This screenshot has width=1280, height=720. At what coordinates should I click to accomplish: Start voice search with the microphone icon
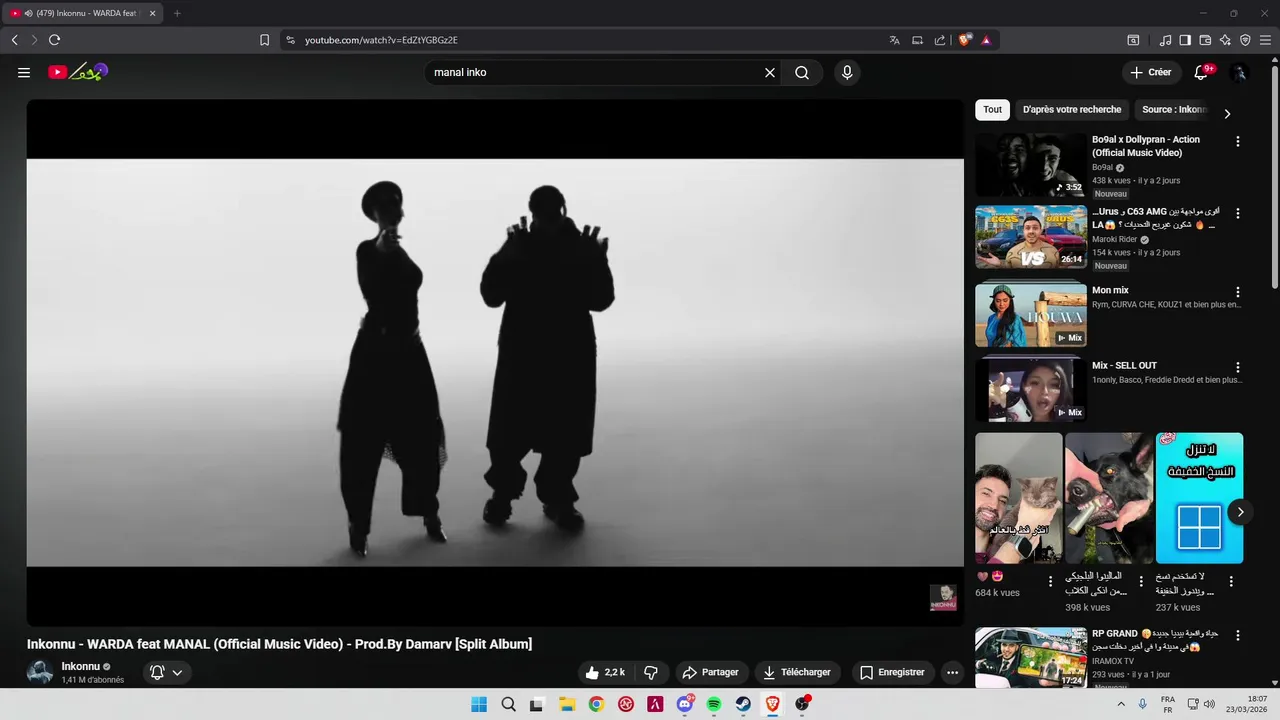pos(847,72)
